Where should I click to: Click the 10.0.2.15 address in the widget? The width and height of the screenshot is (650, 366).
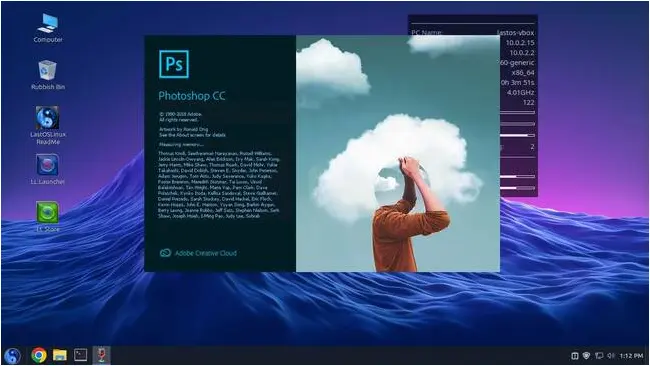520,43
